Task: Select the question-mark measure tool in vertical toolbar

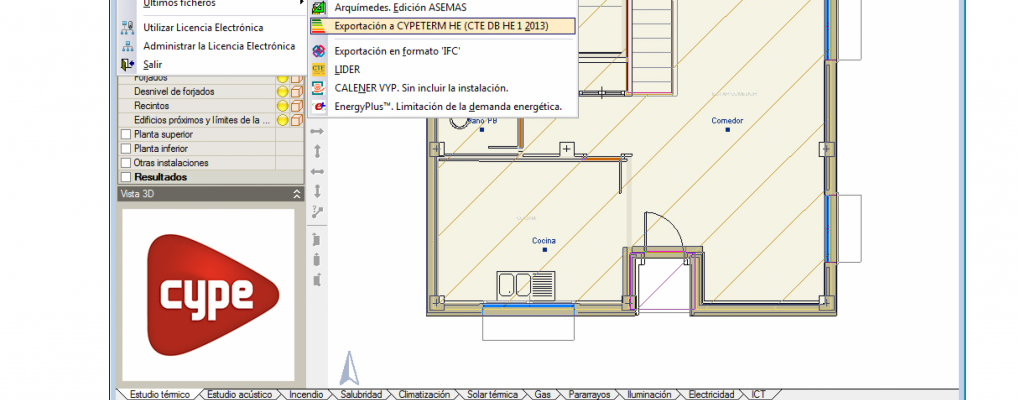Action: click(317, 211)
